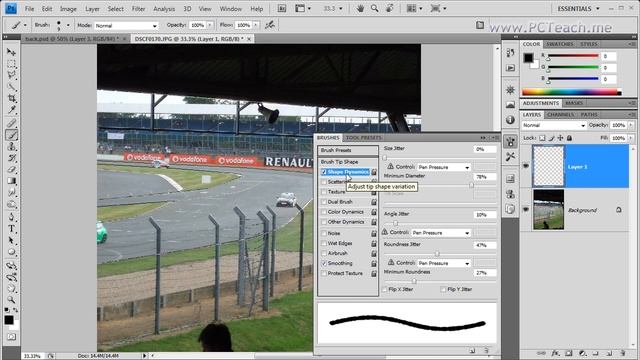640x360 pixels.
Task: Launch Bridge from application bar
Action: click(x=282, y=9)
